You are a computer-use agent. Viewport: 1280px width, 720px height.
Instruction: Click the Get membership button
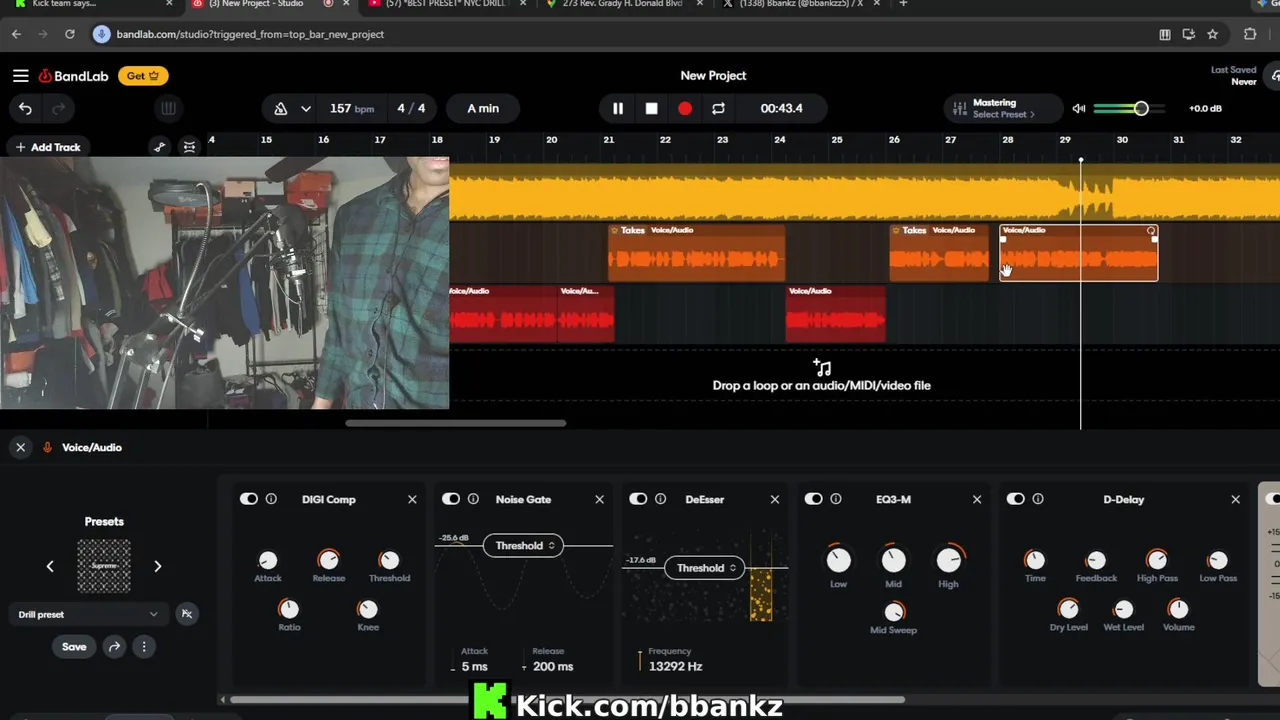pyautogui.click(x=143, y=76)
